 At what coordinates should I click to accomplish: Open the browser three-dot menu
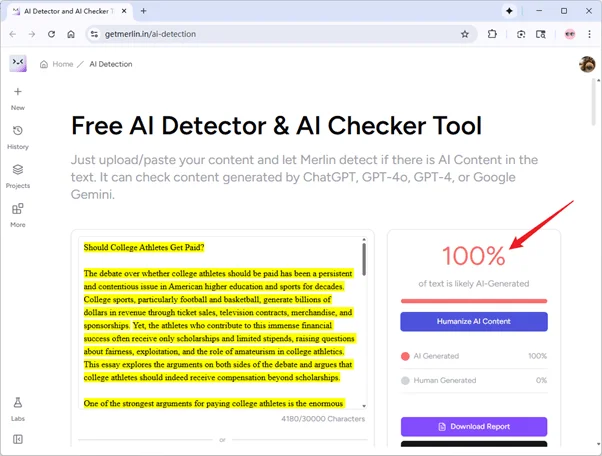click(589, 34)
